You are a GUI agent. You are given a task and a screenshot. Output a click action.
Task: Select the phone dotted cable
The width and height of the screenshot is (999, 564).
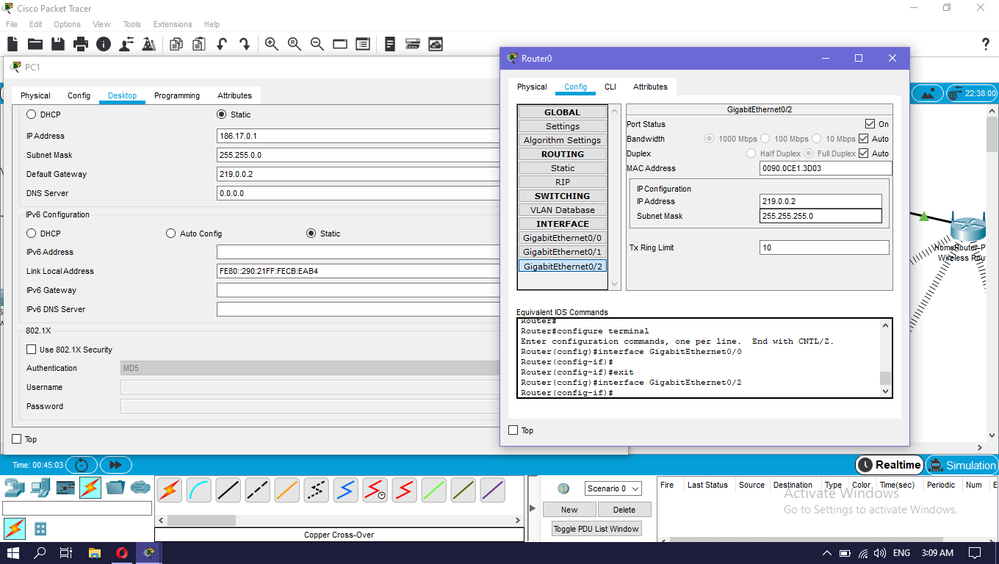point(316,490)
